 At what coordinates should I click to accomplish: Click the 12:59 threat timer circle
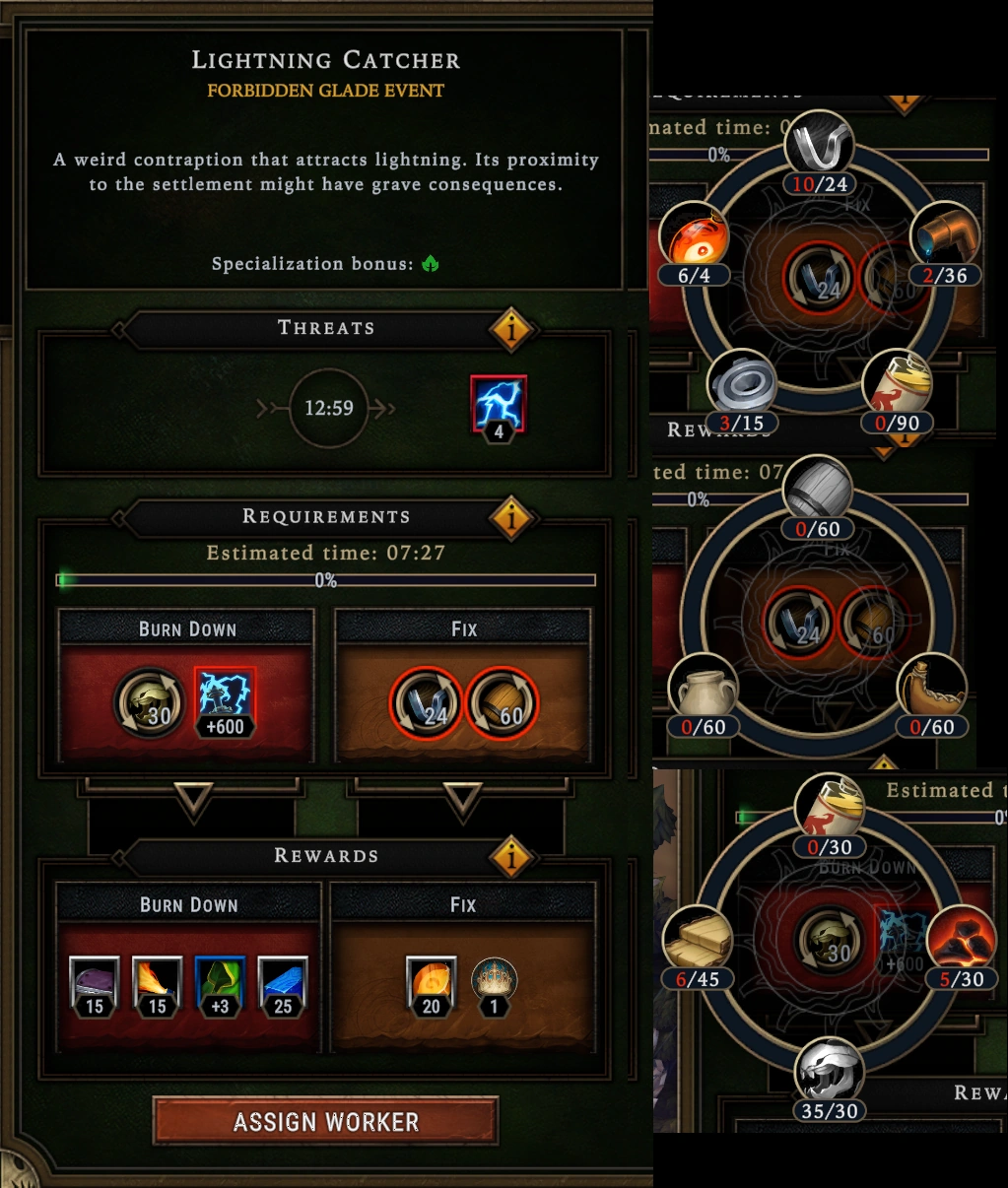coord(328,408)
